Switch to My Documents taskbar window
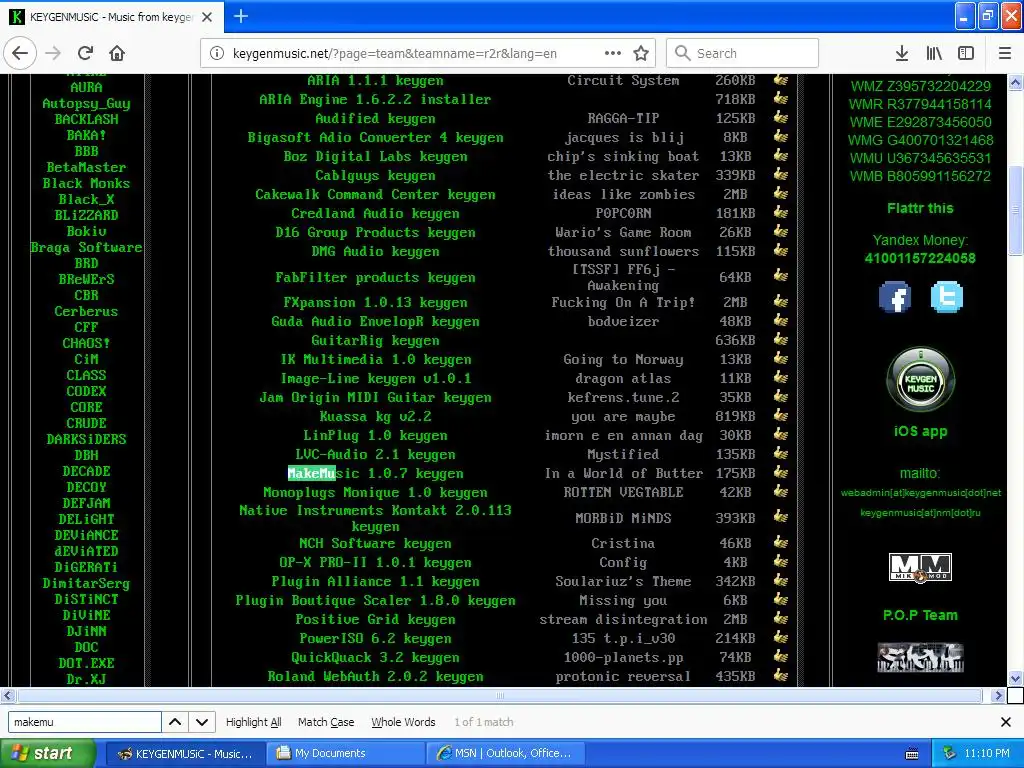 click(345, 753)
